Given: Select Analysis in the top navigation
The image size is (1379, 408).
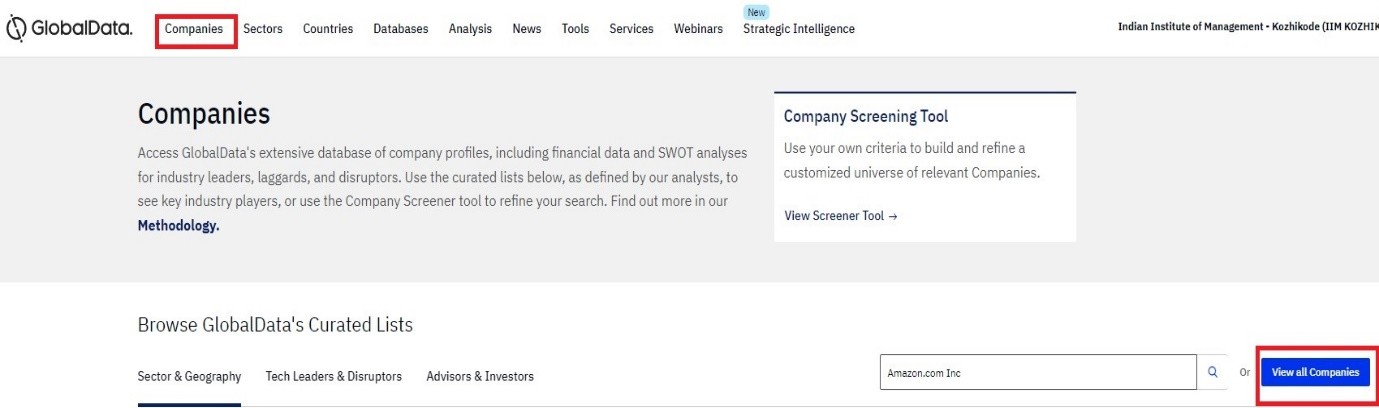Looking at the screenshot, I should (470, 29).
